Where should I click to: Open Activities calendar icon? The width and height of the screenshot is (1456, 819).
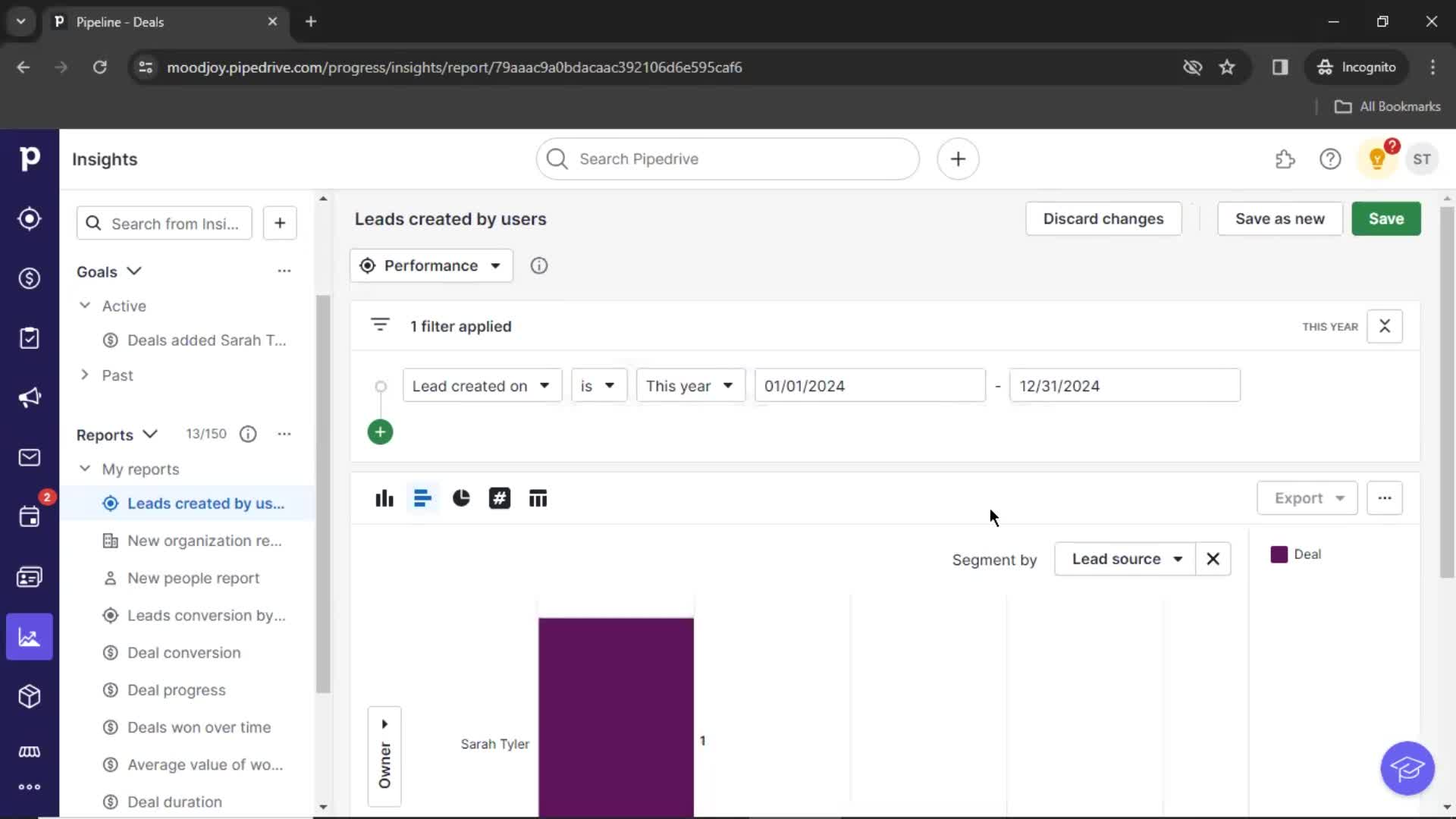[30, 517]
